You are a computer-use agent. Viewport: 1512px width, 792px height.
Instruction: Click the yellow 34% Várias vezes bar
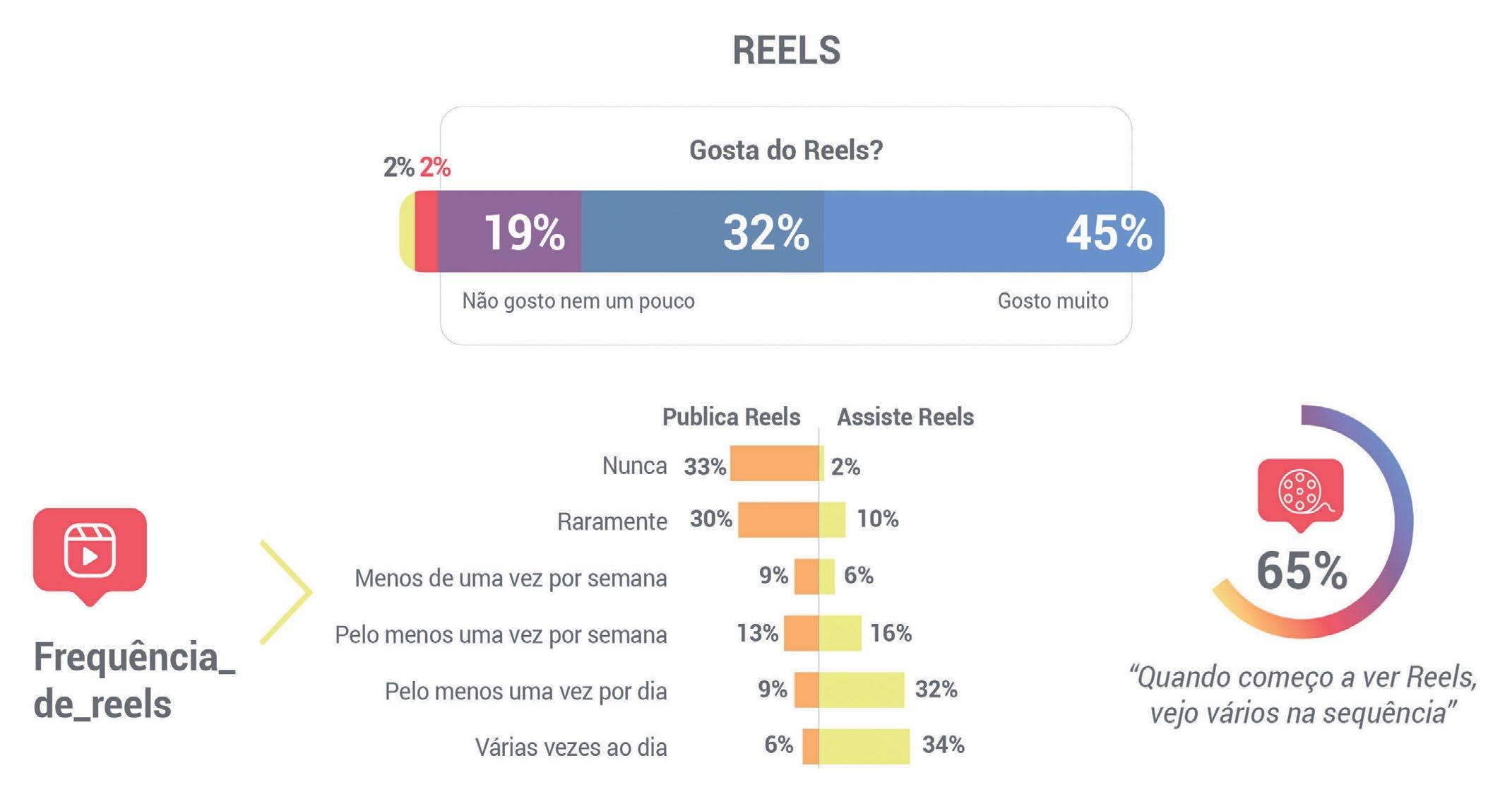click(864, 746)
